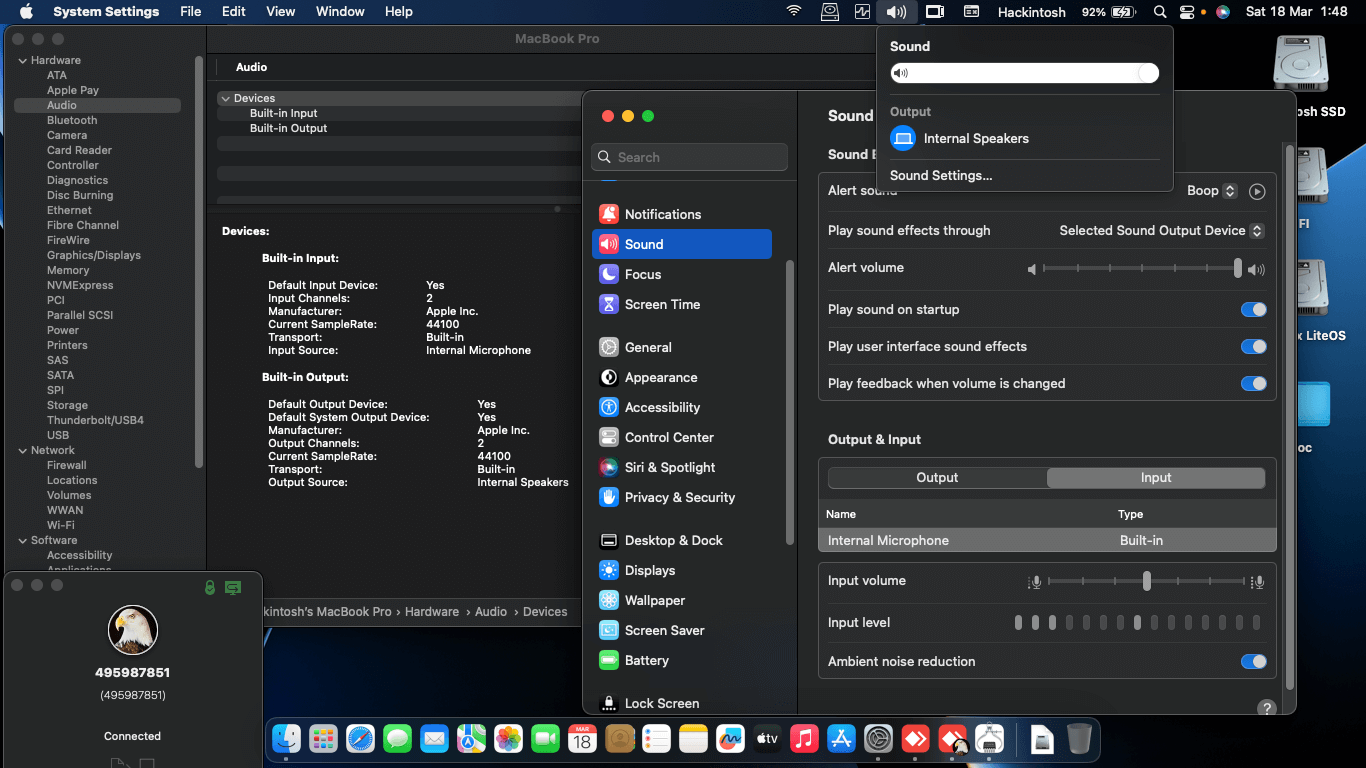Toggle Play feedback when volume is changed
1366x768 pixels.
(x=1254, y=384)
